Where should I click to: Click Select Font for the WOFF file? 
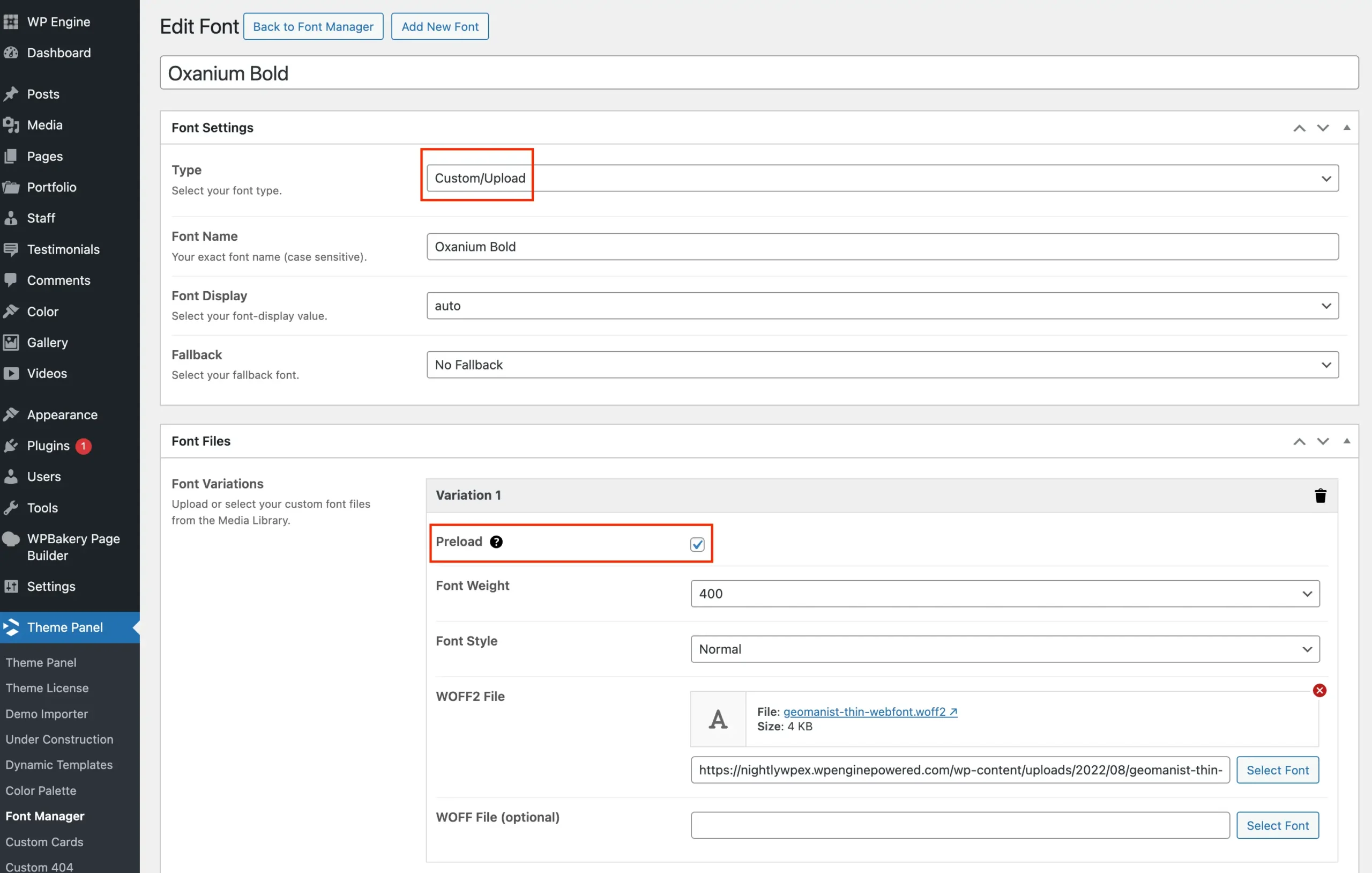[x=1278, y=826]
